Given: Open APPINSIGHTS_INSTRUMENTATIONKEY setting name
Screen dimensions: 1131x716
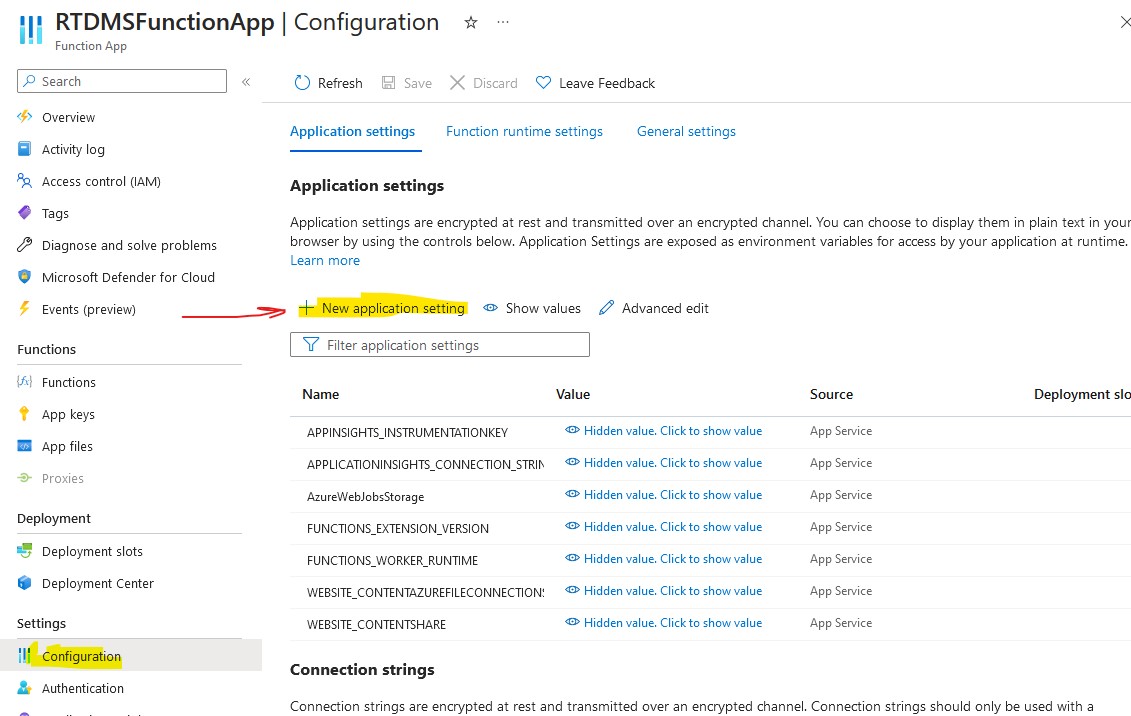Looking at the screenshot, I should pyautogui.click(x=408, y=432).
